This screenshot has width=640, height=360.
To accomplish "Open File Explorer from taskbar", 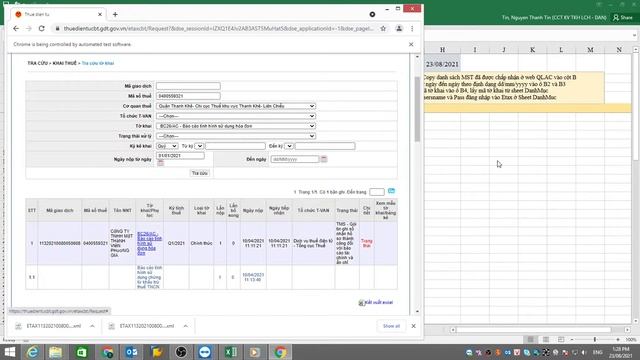I will pos(56,352).
